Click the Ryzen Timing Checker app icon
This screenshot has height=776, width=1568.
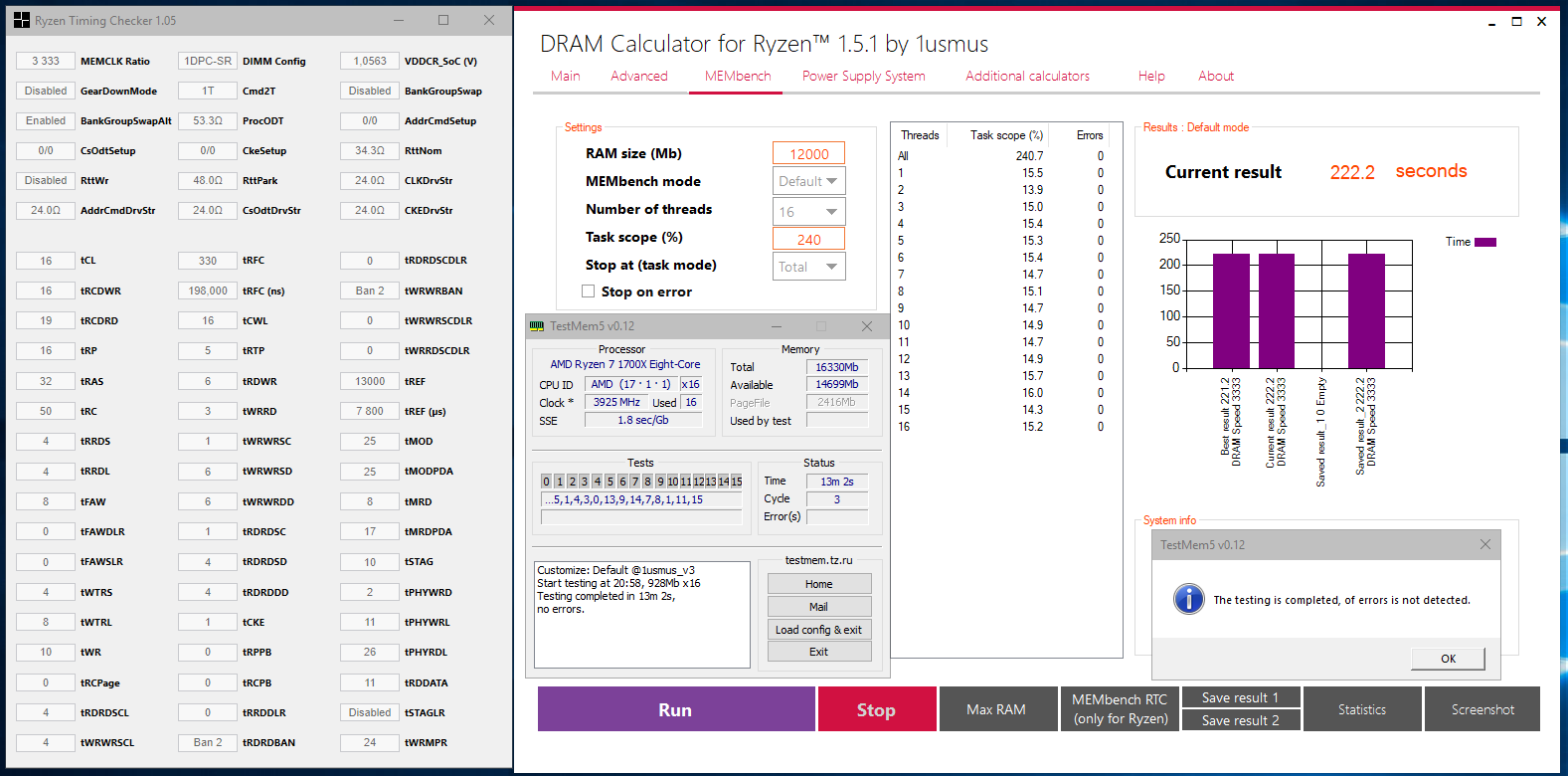click(22, 20)
